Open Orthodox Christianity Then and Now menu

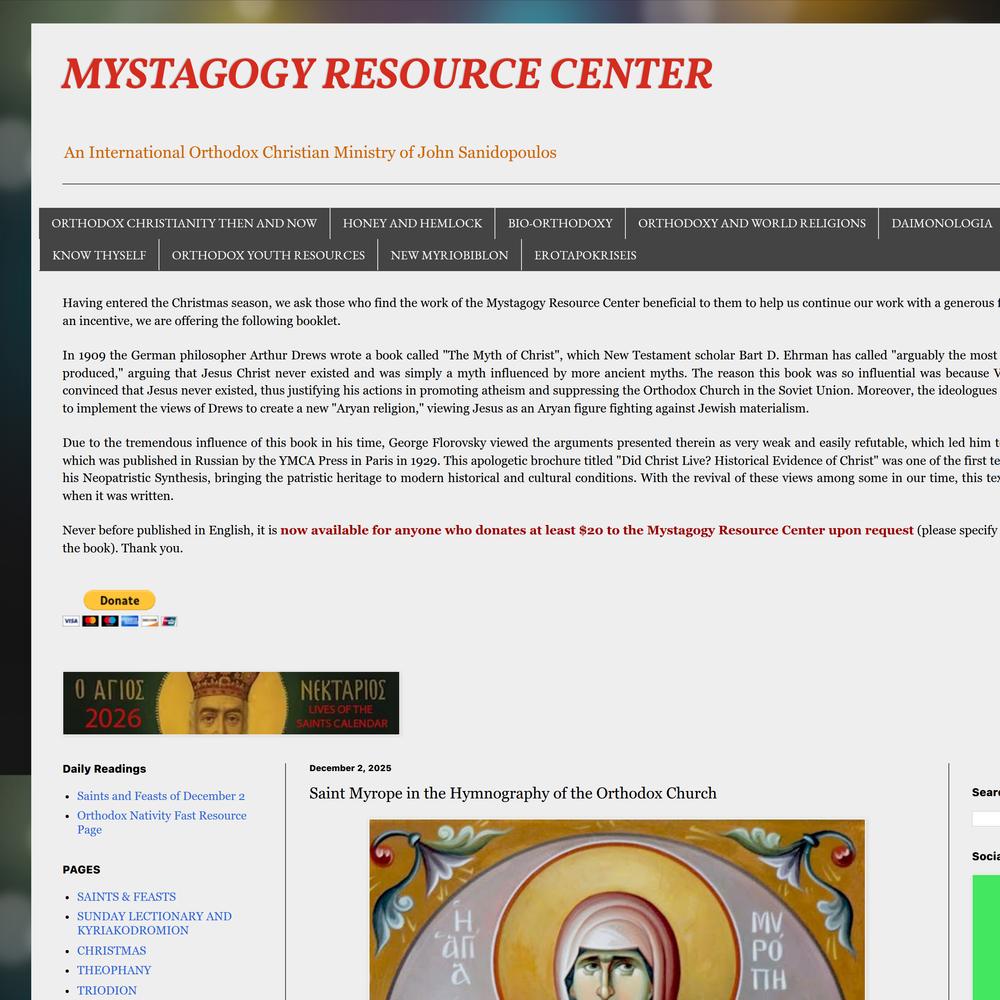[184, 223]
